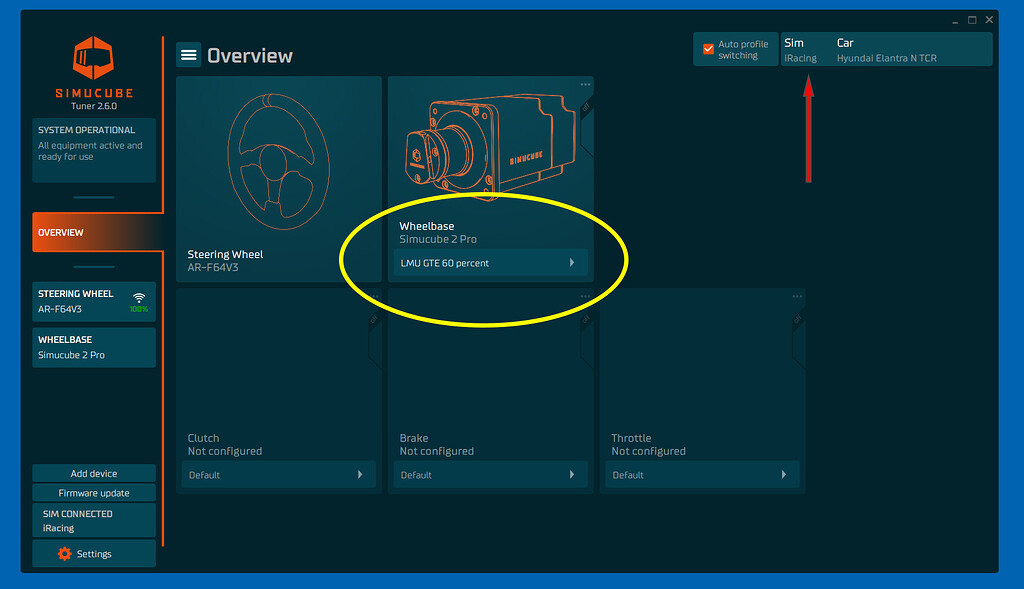Open the LMU GTE 60 percent profile dropdown
Viewport: 1024px width, 589px height.
click(x=489, y=262)
